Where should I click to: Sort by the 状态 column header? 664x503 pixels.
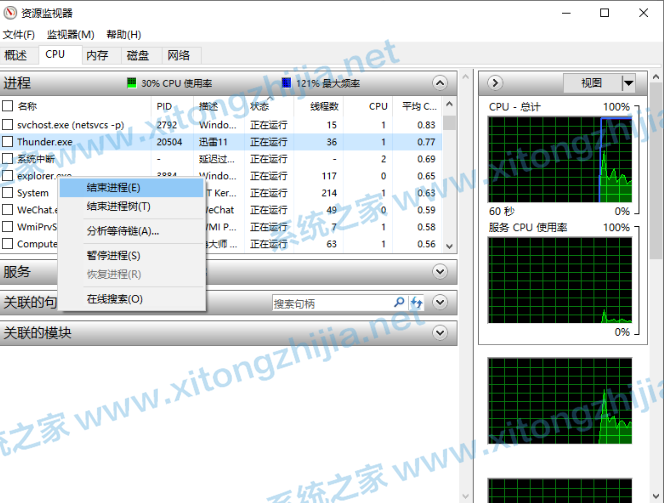[x=268, y=106]
